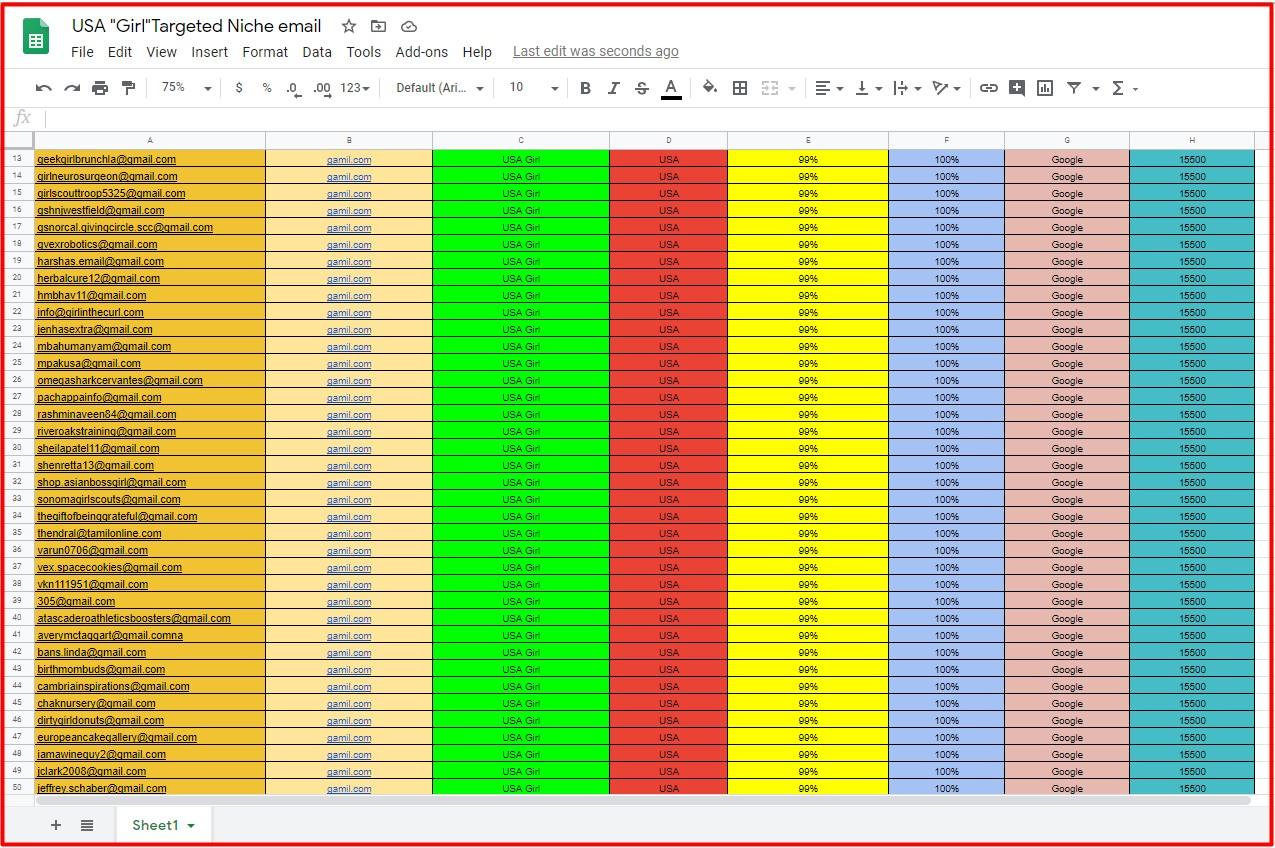Apply currency format using the dollar icon
The image size is (1275, 848).
point(239,88)
